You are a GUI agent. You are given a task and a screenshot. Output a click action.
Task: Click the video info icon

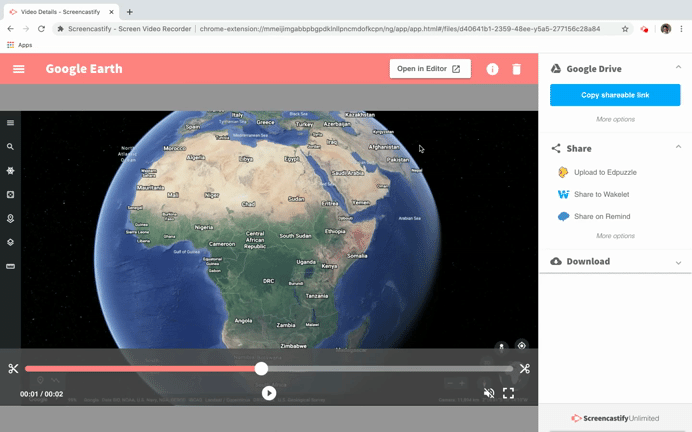point(492,69)
